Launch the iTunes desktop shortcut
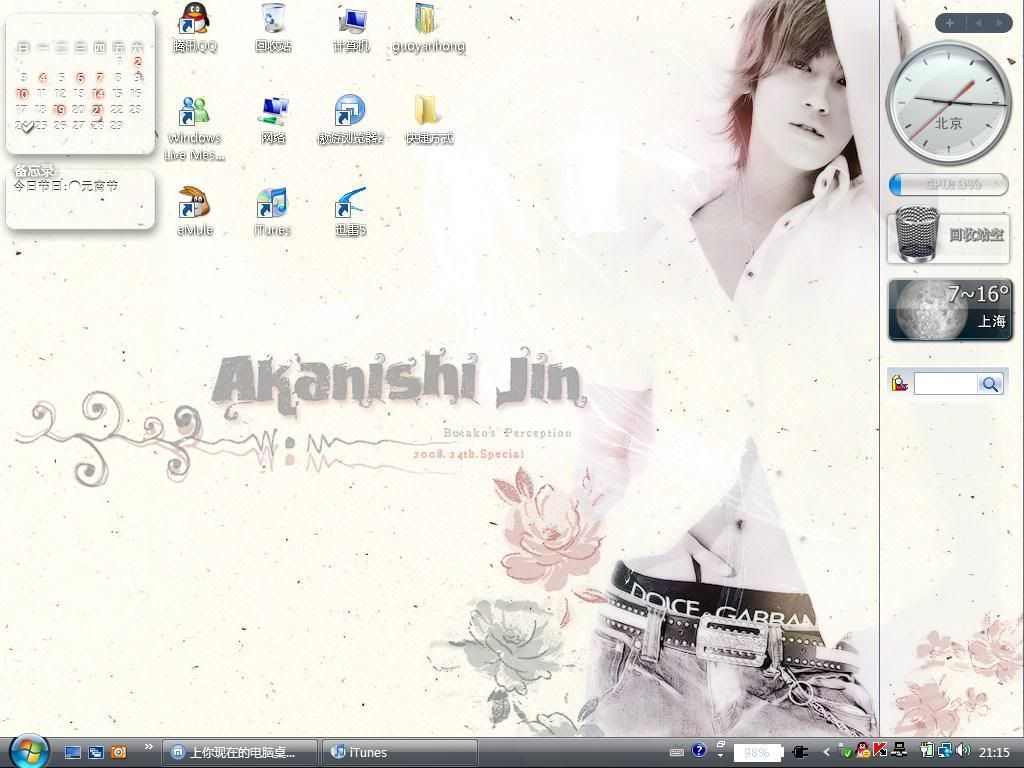Screen dimensions: 1024x768 click(272, 204)
